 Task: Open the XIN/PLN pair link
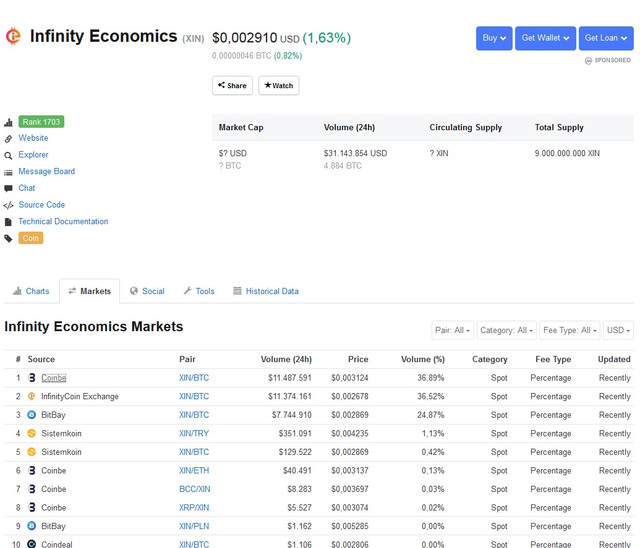click(x=194, y=526)
